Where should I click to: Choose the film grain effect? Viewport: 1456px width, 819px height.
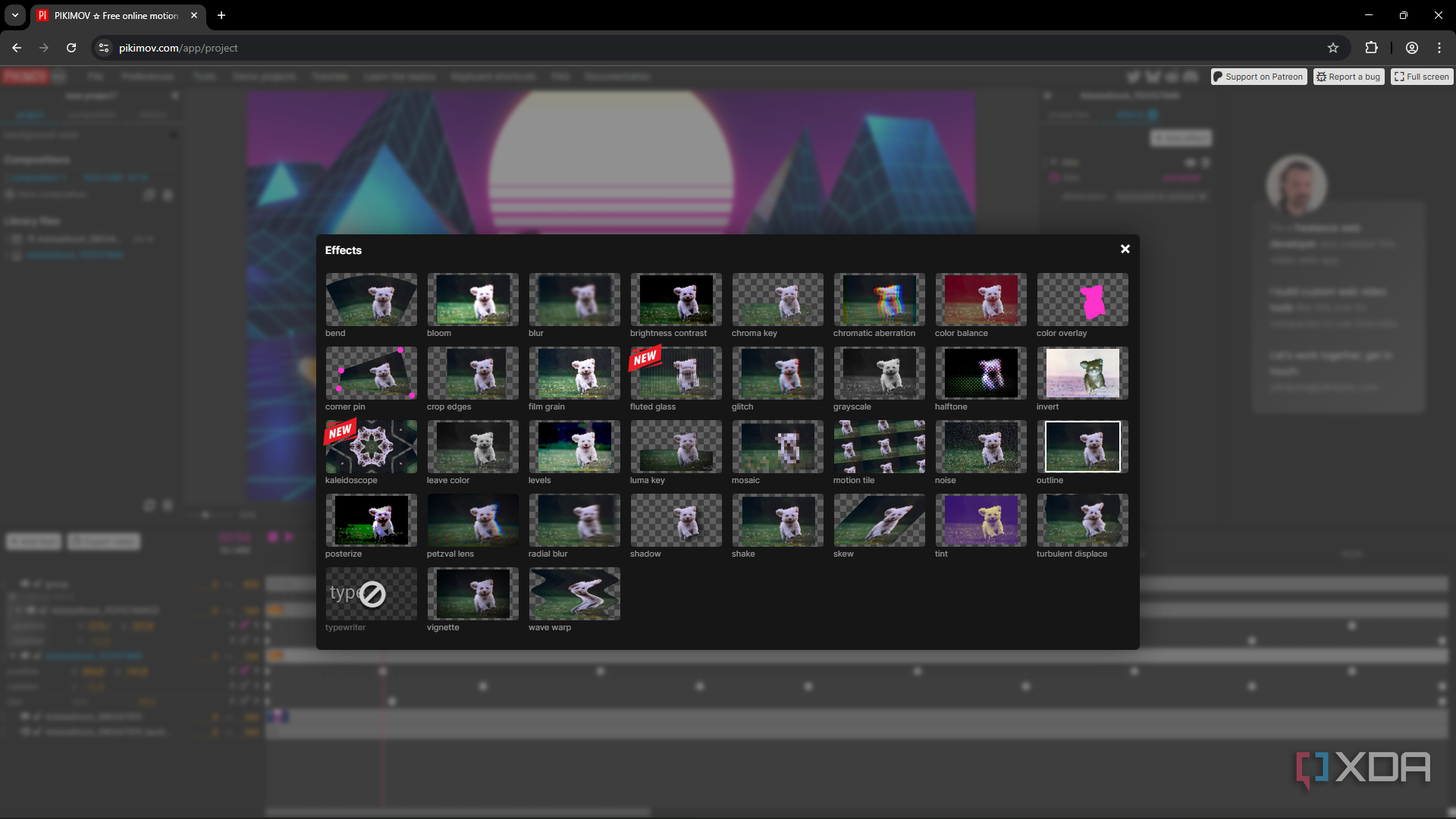point(574,373)
